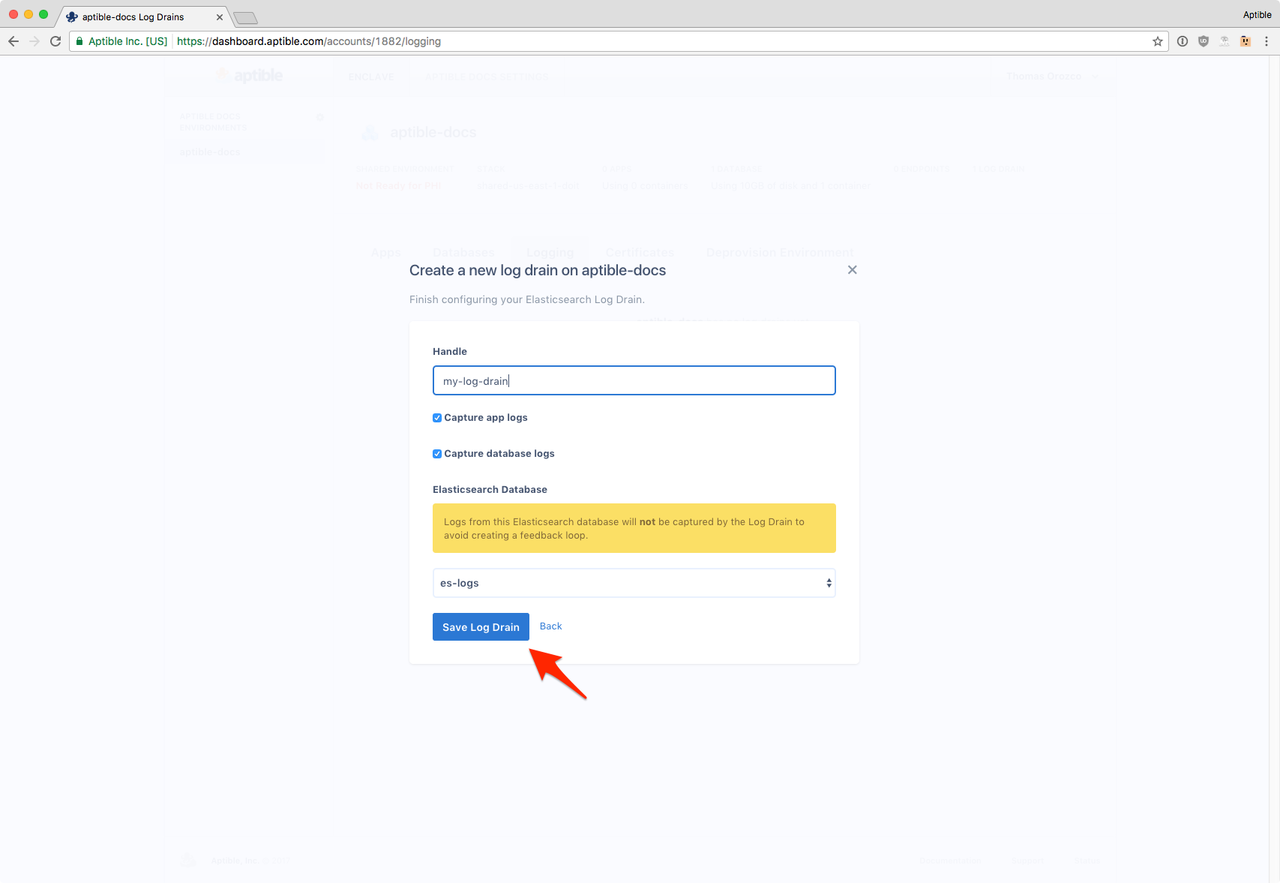
Task: Reload the page in browser toolbar
Action: click(x=55, y=42)
